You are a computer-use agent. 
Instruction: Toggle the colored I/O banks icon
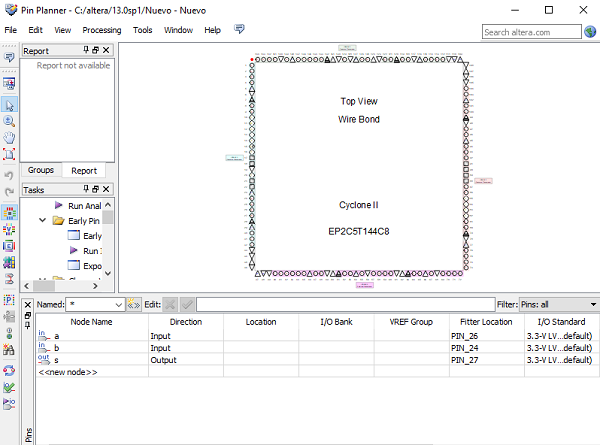(x=9, y=262)
